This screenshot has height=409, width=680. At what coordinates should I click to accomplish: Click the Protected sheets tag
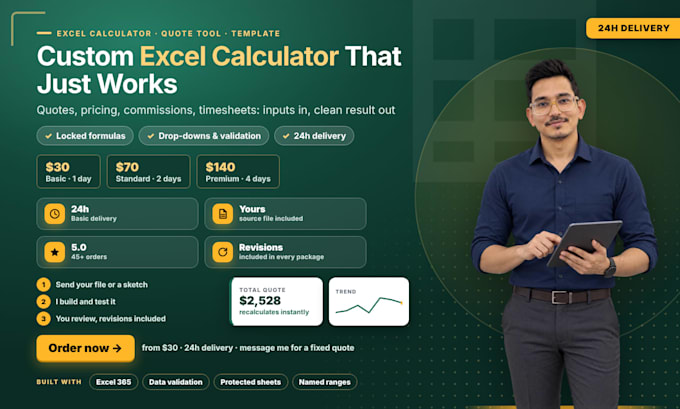tap(251, 382)
